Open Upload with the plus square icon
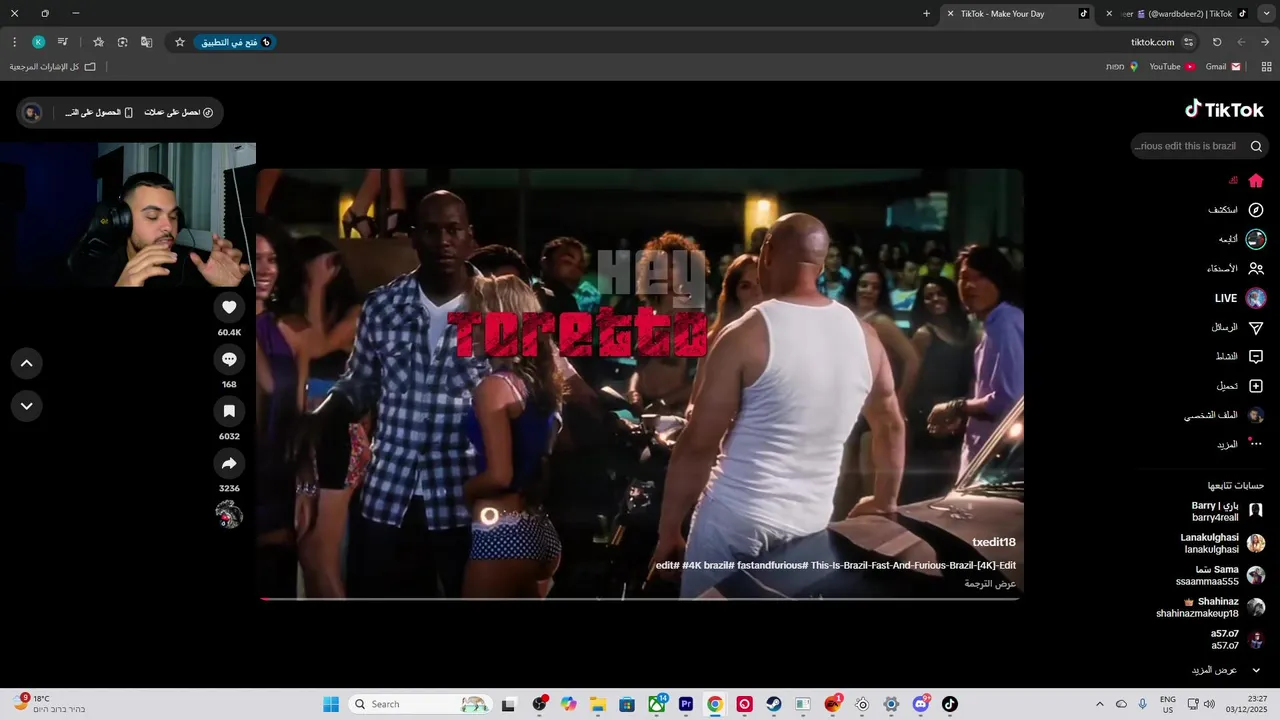This screenshot has height=720, width=1280. [x=1256, y=386]
